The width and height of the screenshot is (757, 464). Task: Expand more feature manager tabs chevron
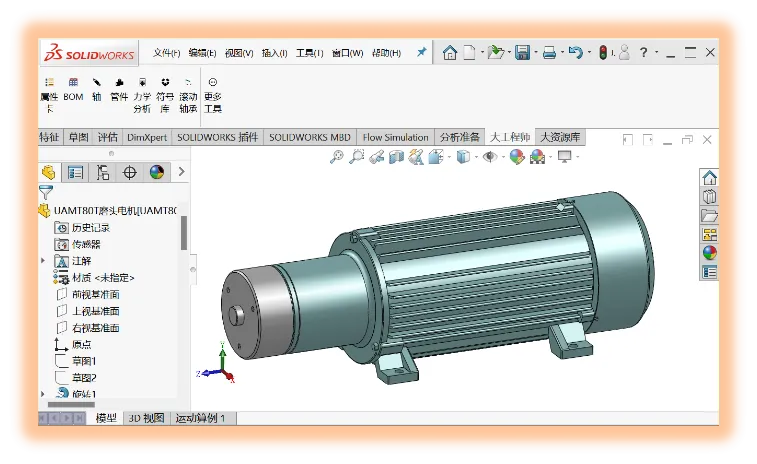[181, 172]
